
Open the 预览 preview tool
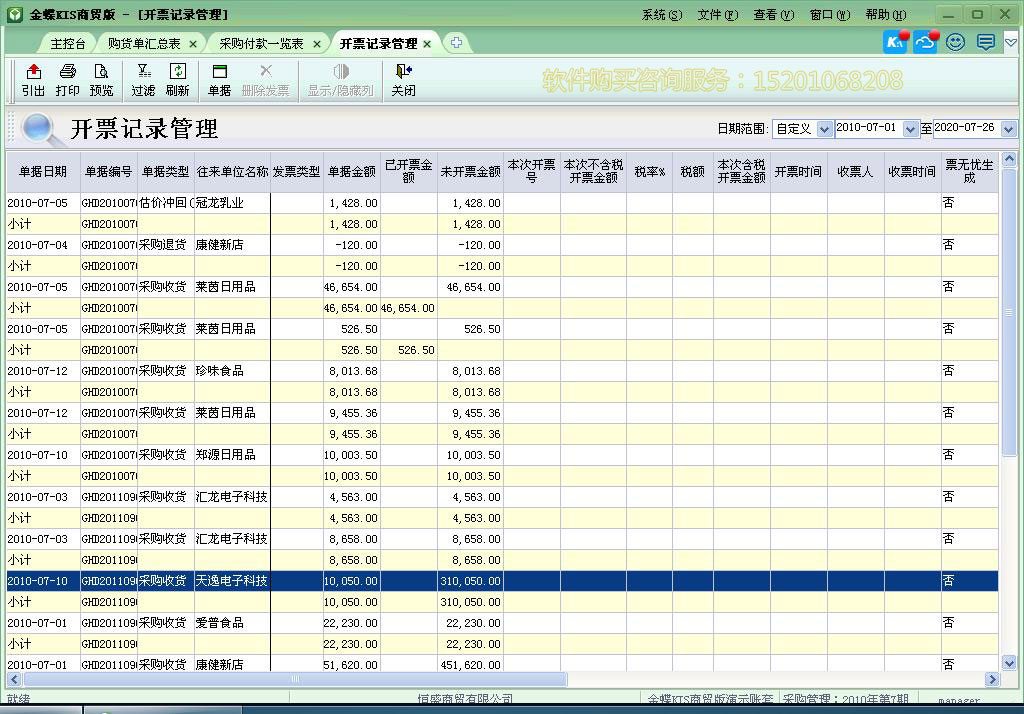point(103,80)
